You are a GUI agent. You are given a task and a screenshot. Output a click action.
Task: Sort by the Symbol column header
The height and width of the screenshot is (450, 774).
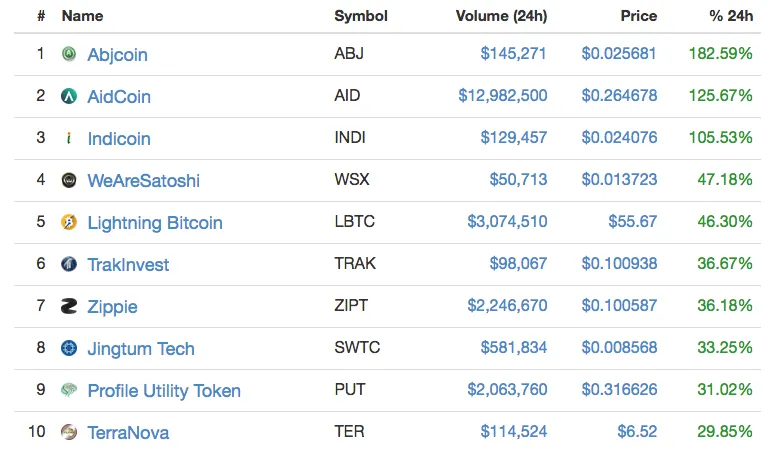coord(361,16)
